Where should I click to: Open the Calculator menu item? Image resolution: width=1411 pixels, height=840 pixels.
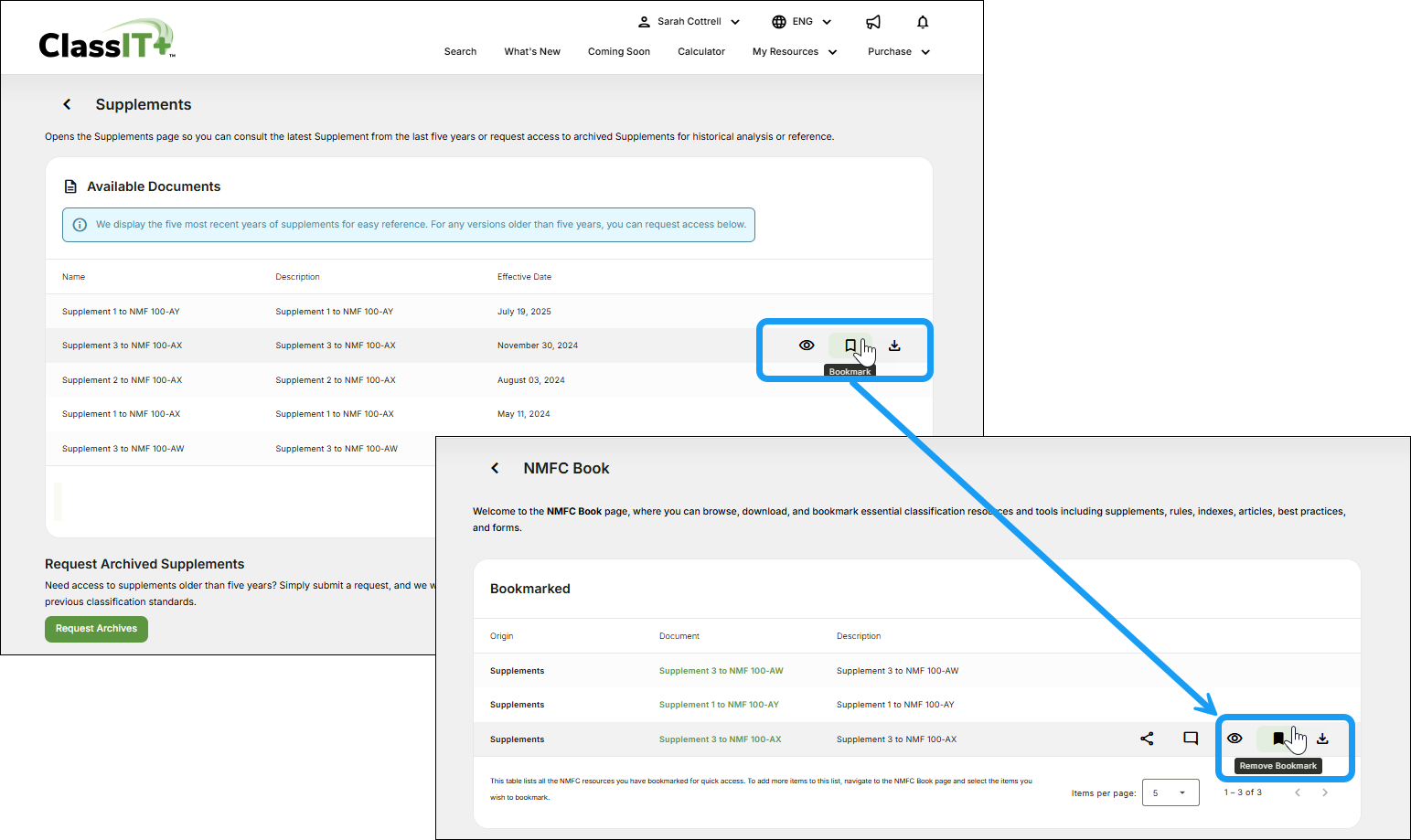coord(700,52)
